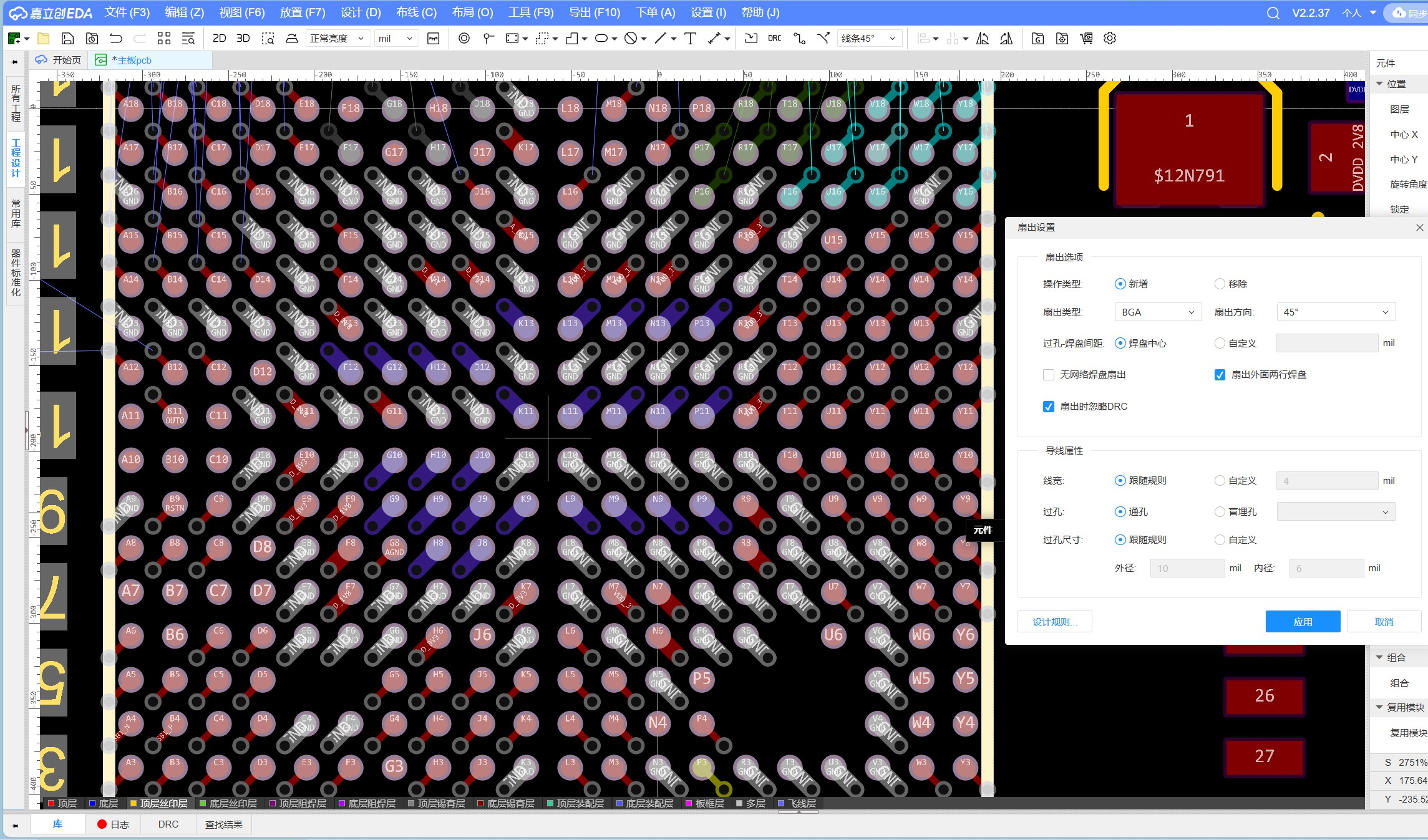1428x840 pixels.
Task: Click the Undo arrow icon
Action: click(116, 39)
